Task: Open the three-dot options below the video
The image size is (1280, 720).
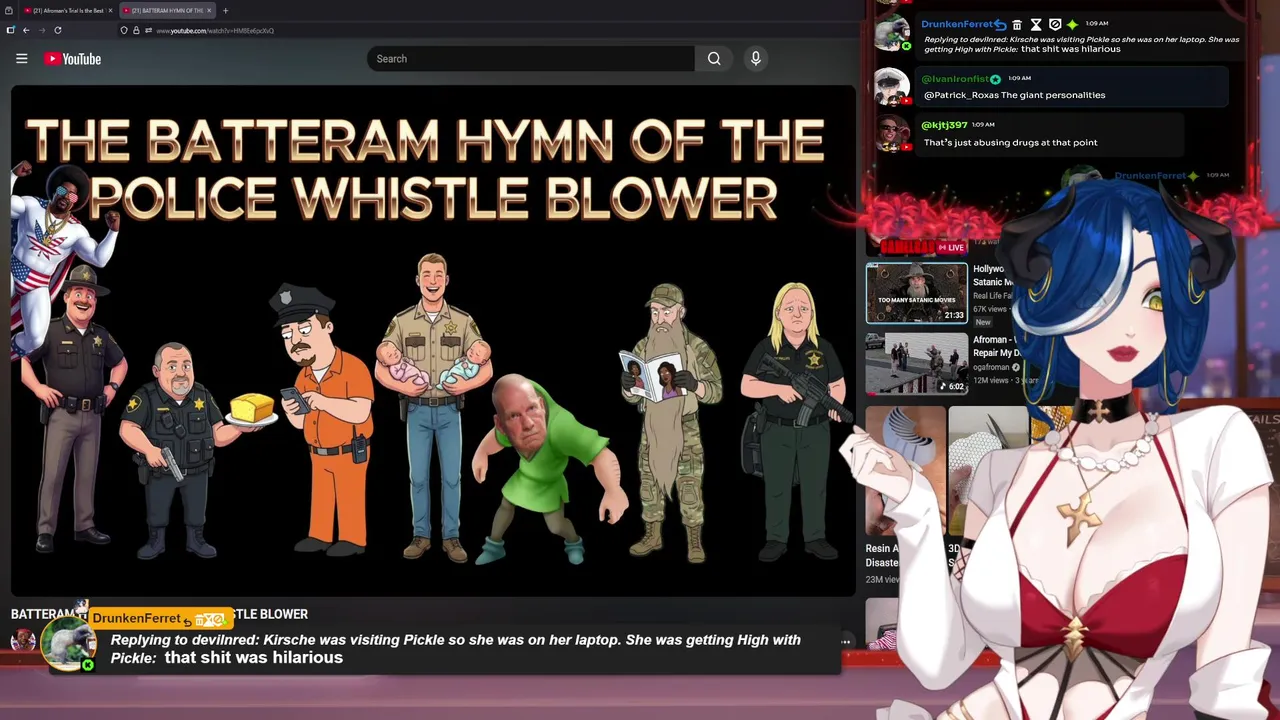Action: click(x=846, y=642)
